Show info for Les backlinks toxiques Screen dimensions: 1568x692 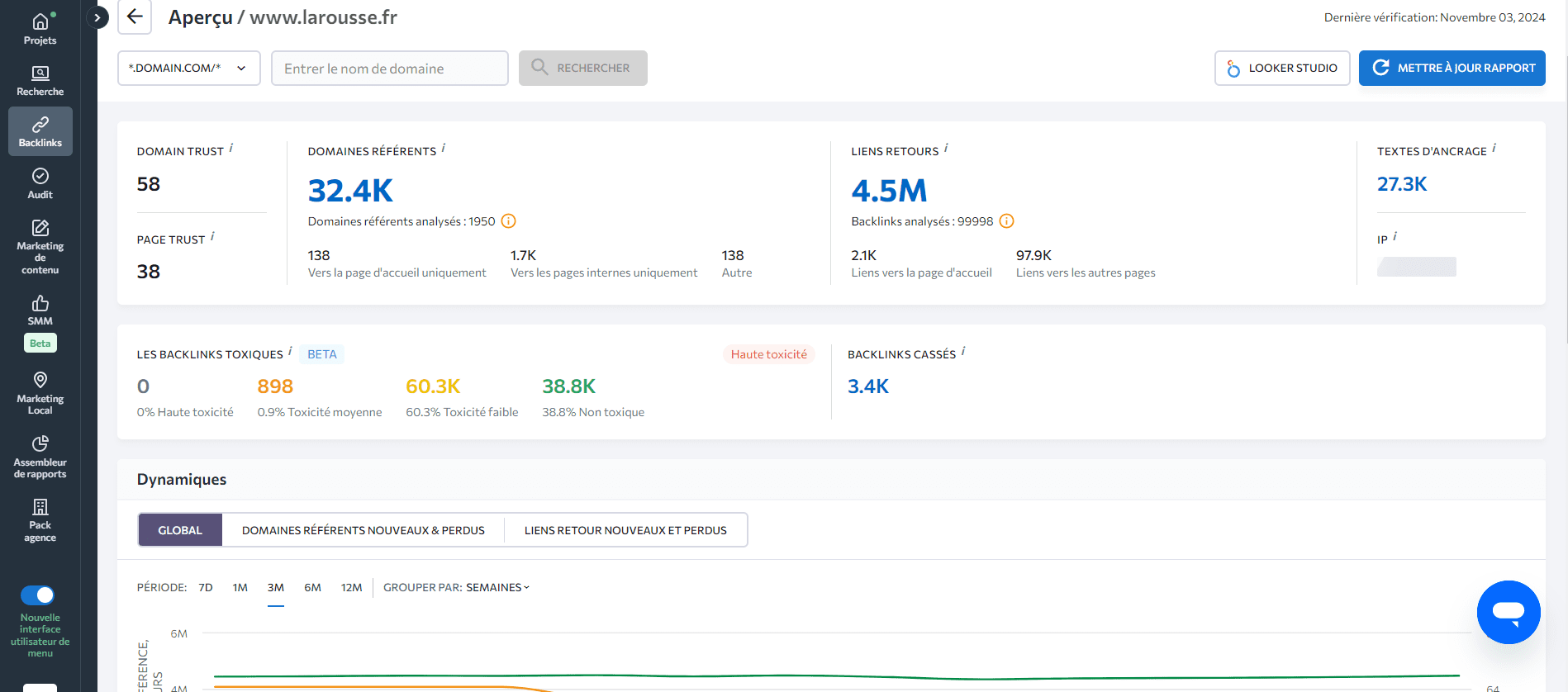coord(290,351)
